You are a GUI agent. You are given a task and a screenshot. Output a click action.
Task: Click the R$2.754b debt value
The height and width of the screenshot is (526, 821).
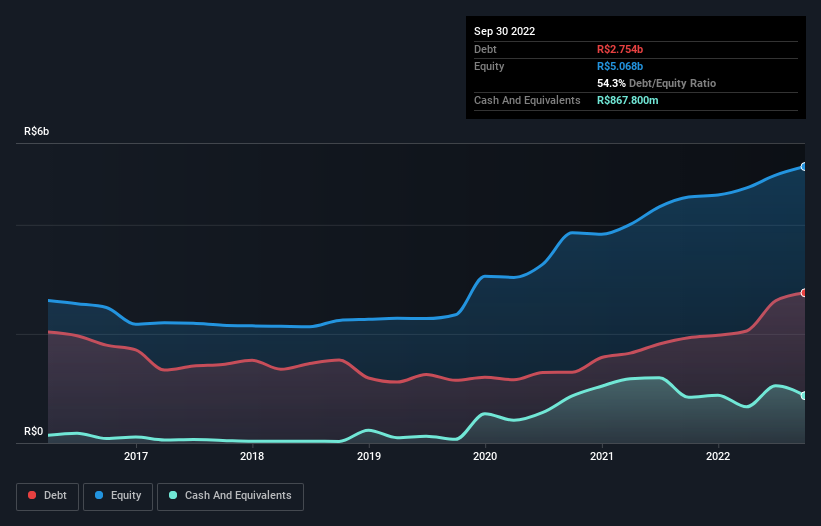(x=620, y=49)
